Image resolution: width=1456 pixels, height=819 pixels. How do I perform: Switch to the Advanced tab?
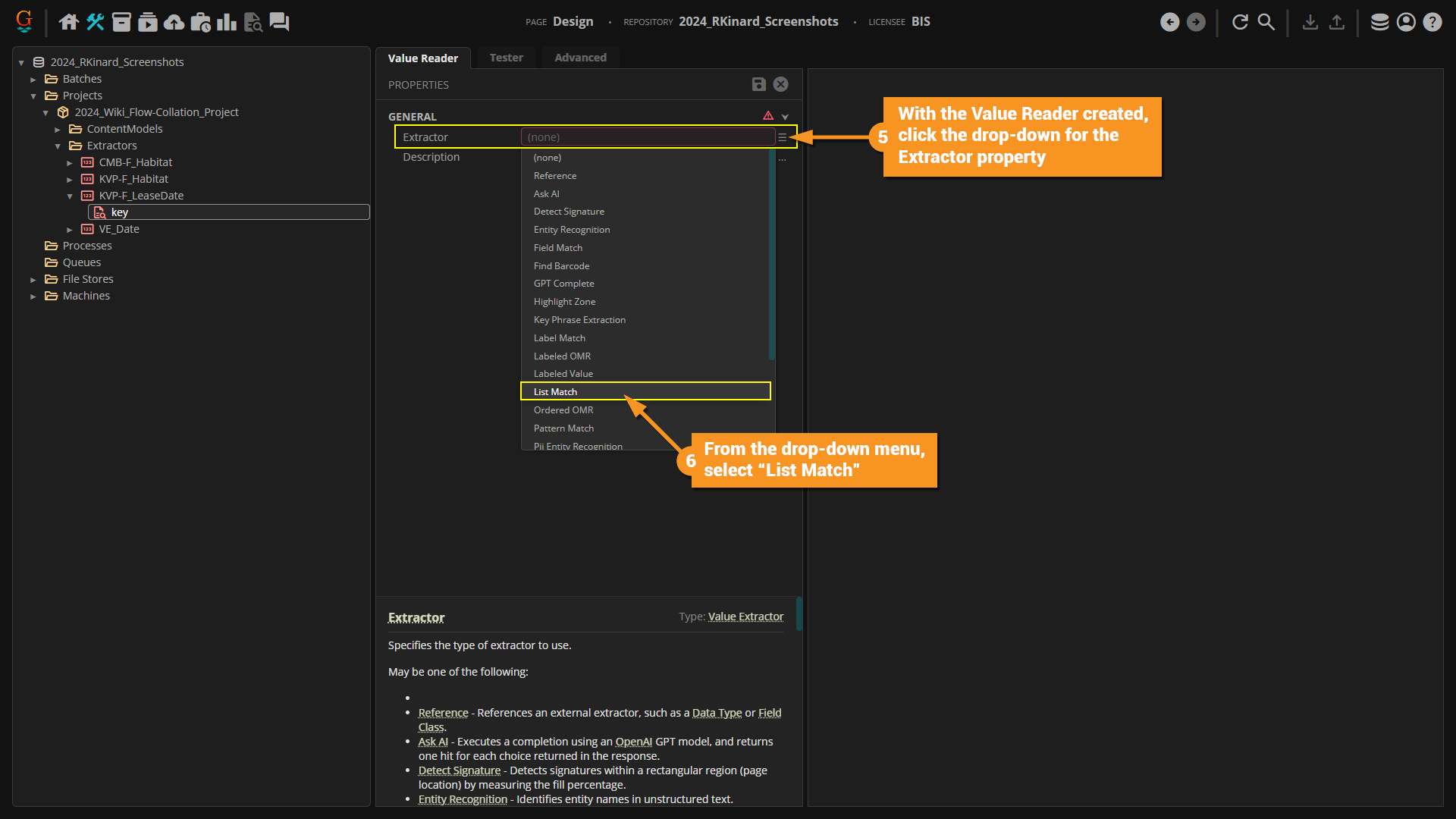click(x=580, y=58)
